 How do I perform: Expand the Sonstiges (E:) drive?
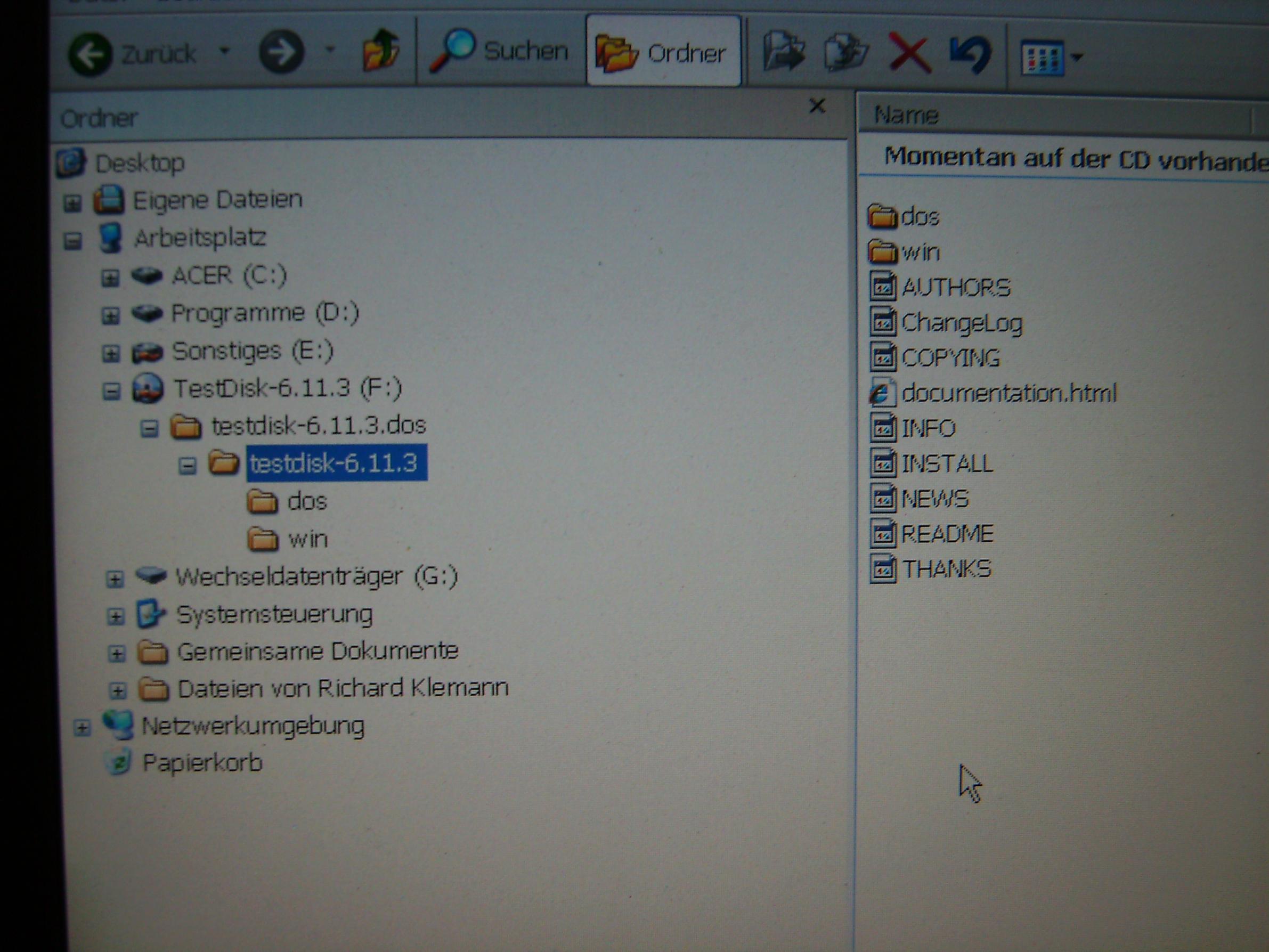pos(111,354)
